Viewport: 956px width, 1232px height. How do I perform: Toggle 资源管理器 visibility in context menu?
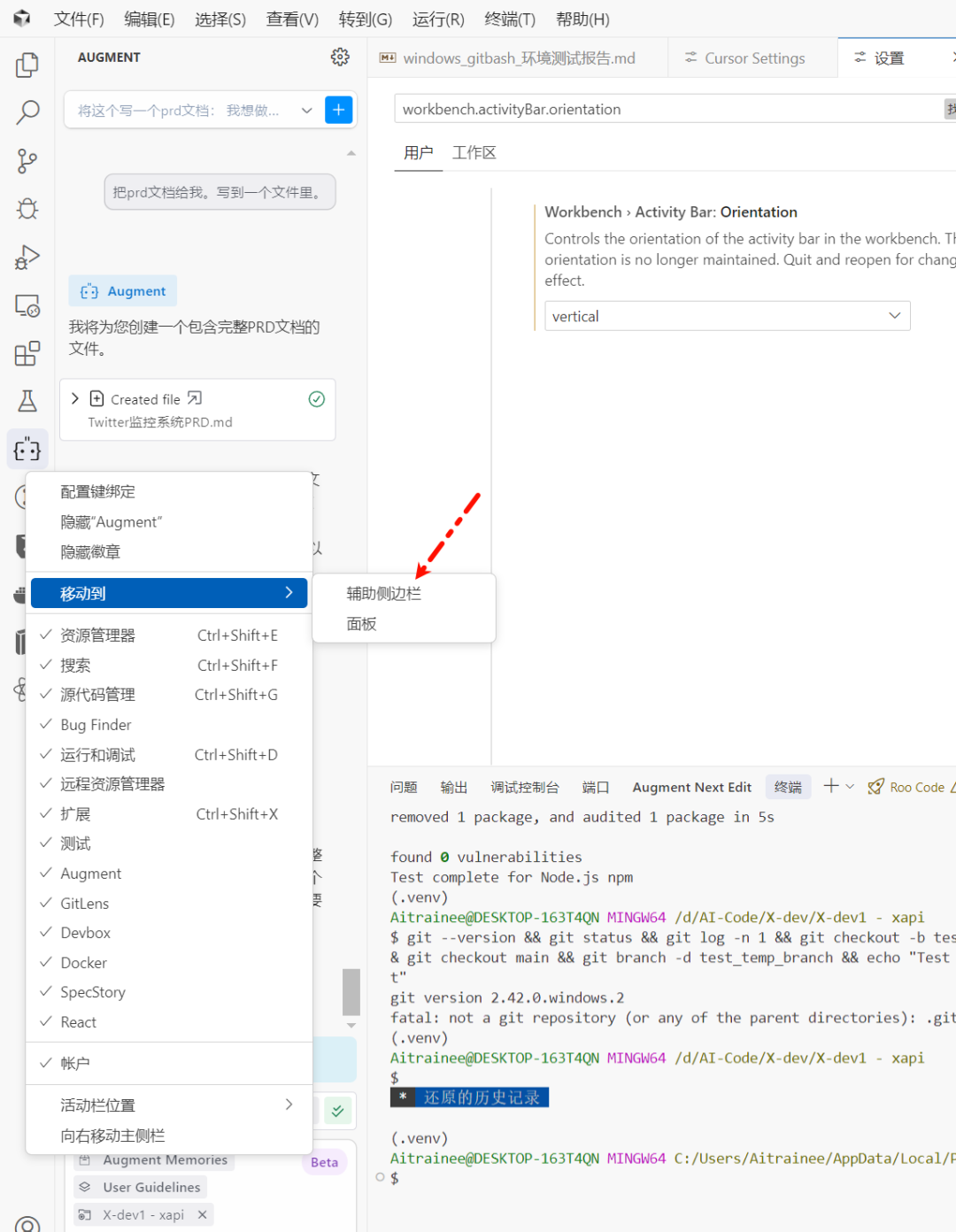pos(169,635)
